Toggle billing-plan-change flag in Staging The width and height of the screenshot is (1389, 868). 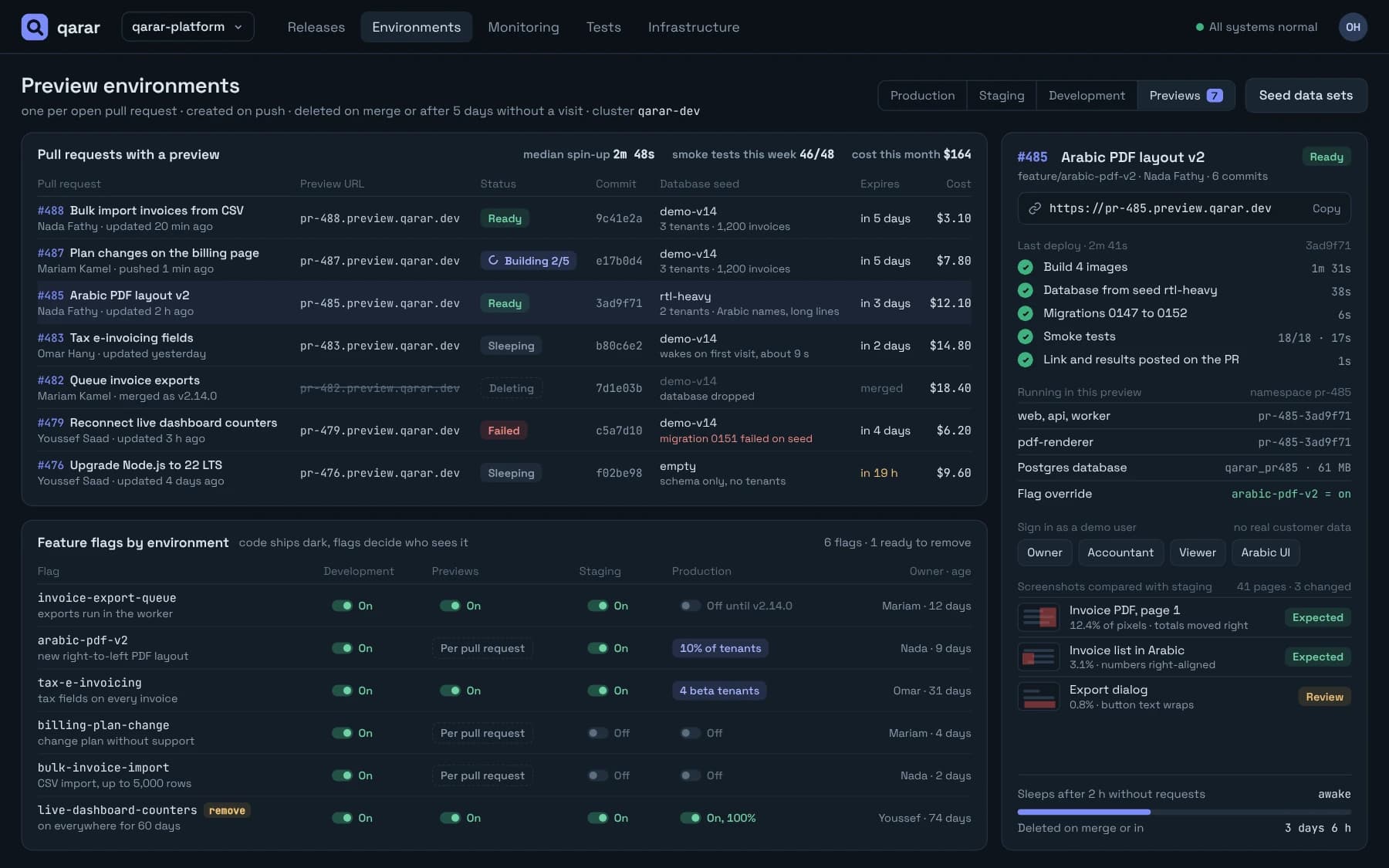click(597, 733)
